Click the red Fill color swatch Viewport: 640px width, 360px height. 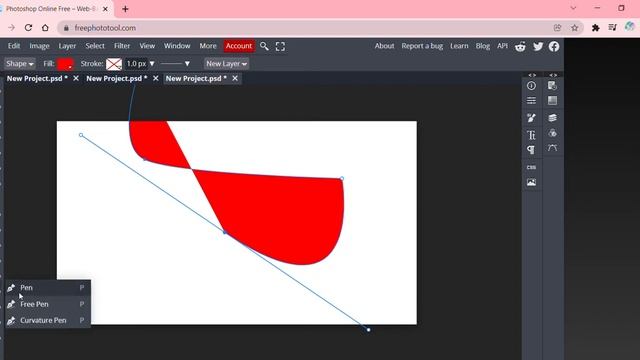(65, 64)
